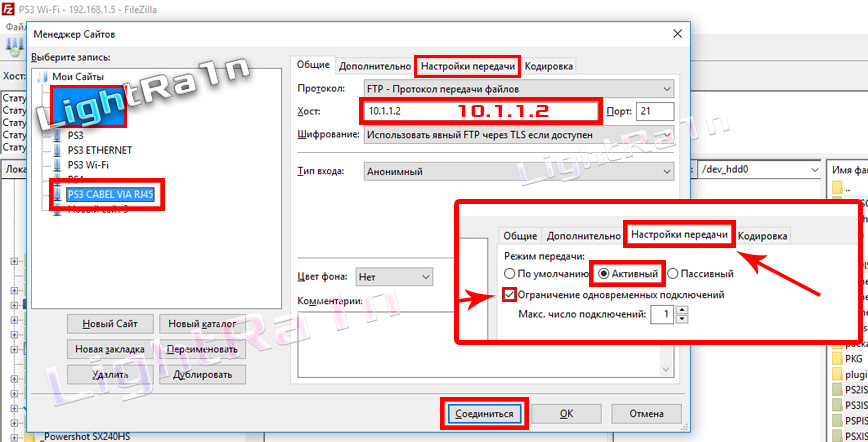Click the server icon beside PS3 ETHERNET

click(57, 150)
